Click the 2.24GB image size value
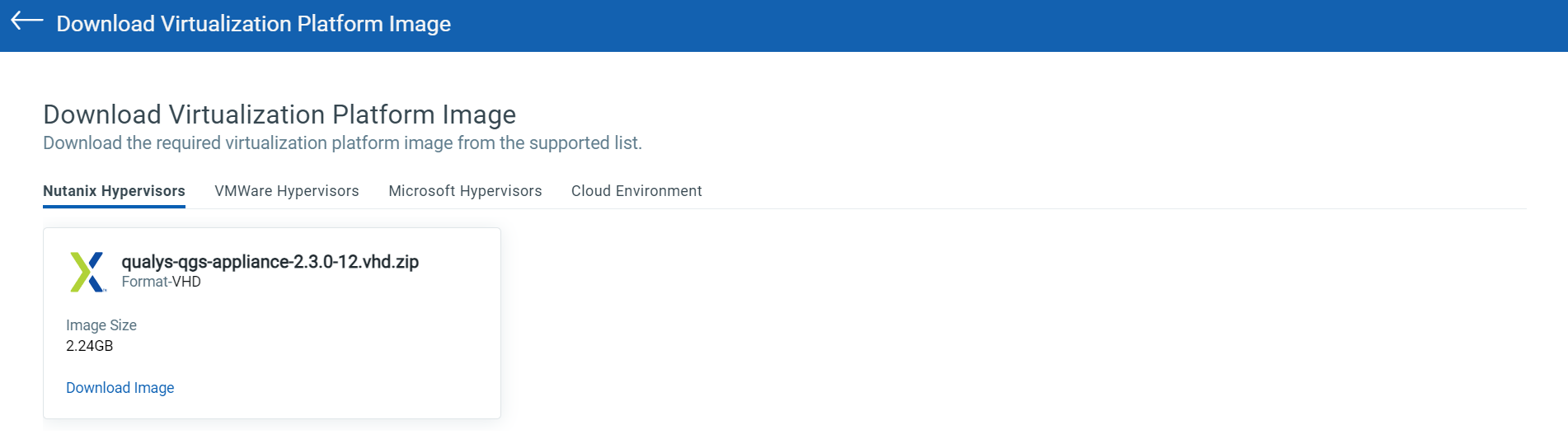This screenshot has width=1568, height=439. click(89, 346)
